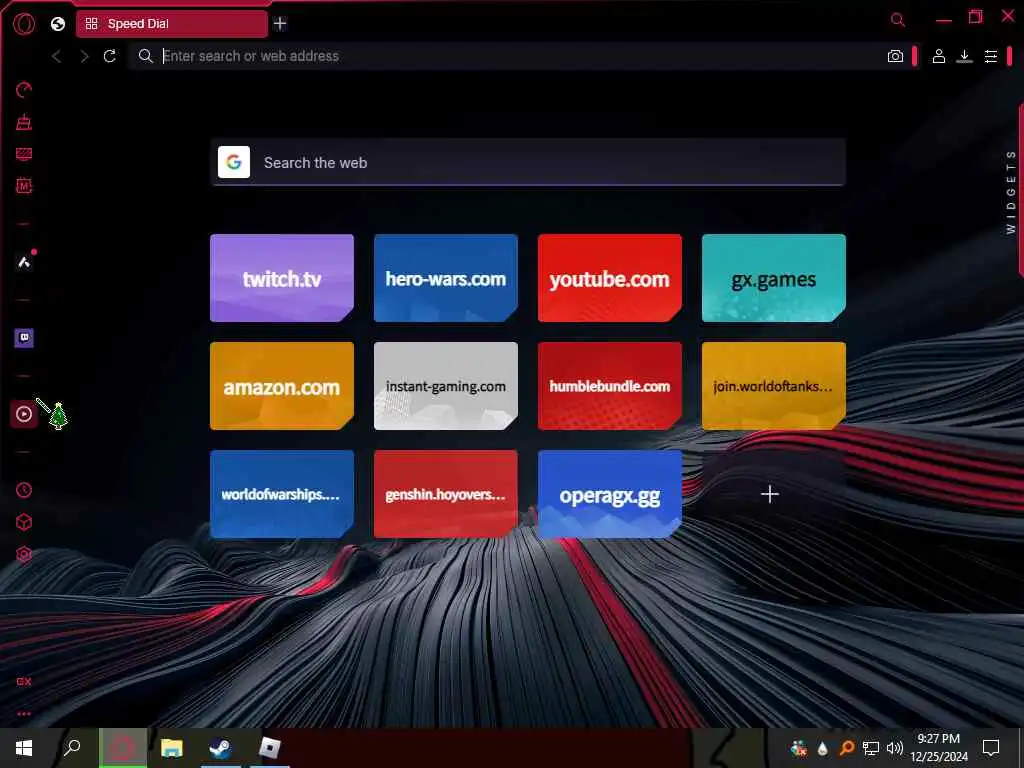This screenshot has width=1024, height=768.
Task: Open the GX Cleaner broom icon
Action: coord(24,121)
